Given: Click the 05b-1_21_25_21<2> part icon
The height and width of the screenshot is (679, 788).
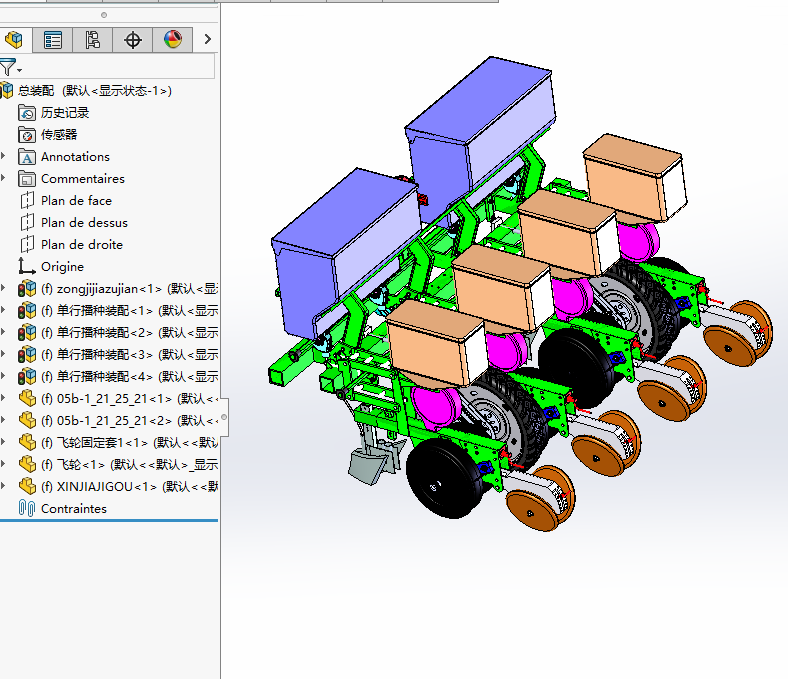Looking at the screenshot, I should click(x=27, y=421).
